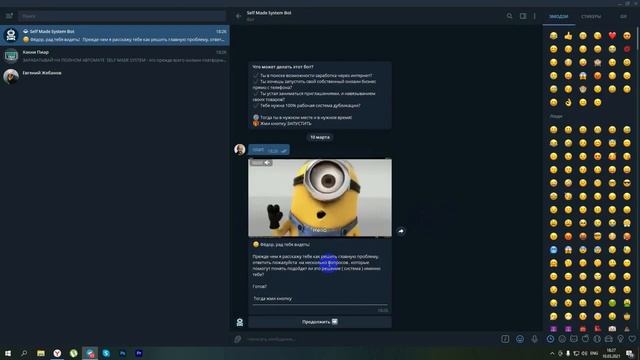Screen dimensions: 640x360
Task: Play the Minion video message
Action: tap(320, 198)
